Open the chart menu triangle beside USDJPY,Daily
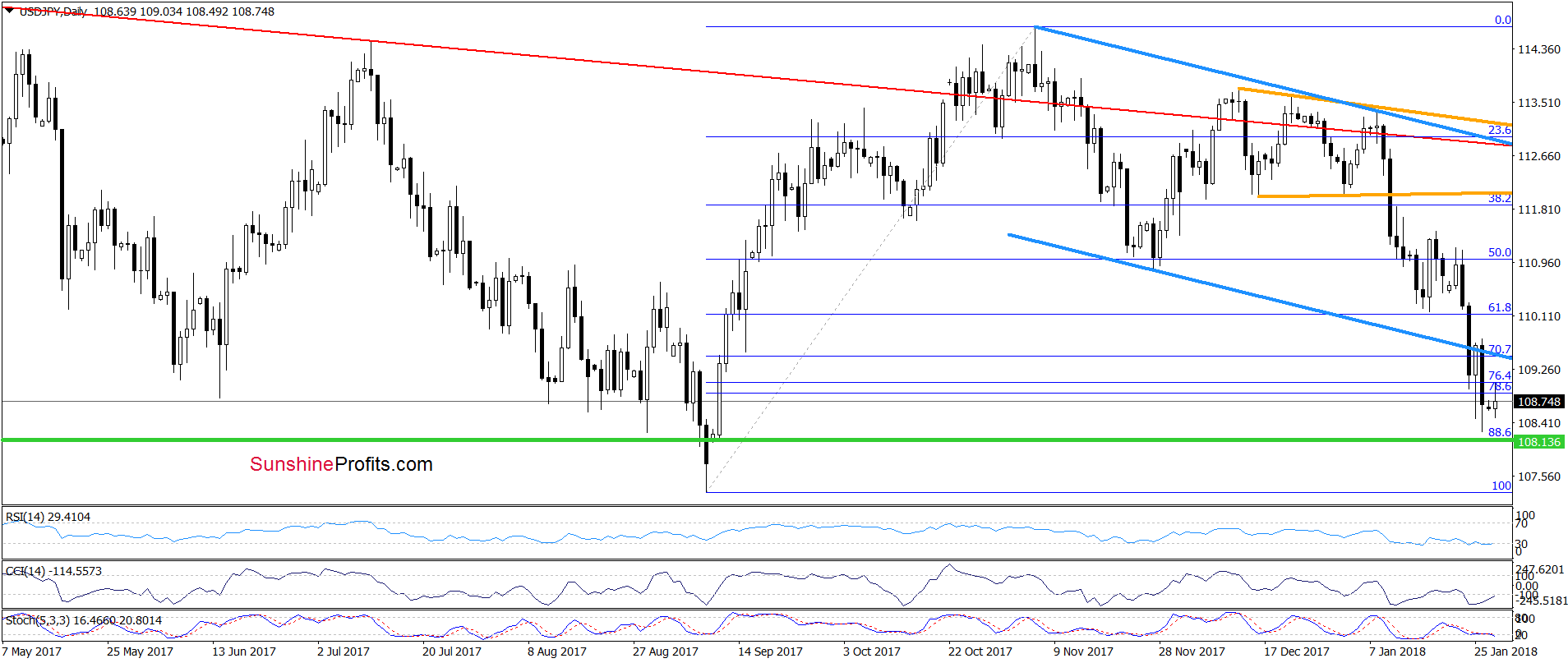The image size is (1568, 663). (9, 11)
